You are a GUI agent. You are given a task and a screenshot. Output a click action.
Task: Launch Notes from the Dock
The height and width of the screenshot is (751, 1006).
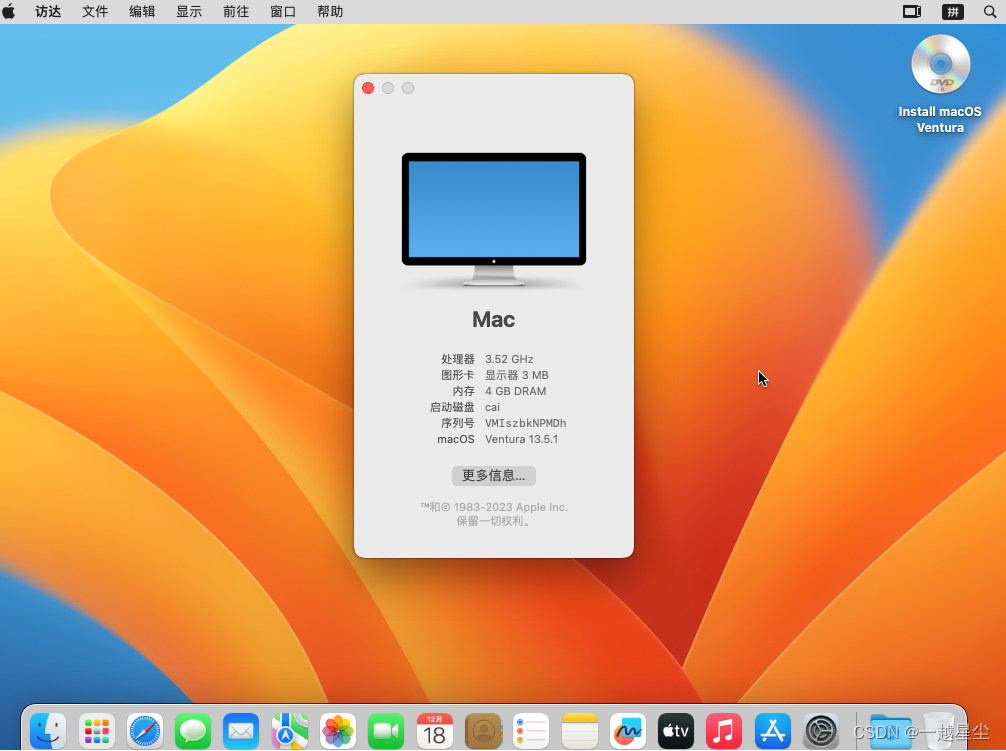[579, 730]
